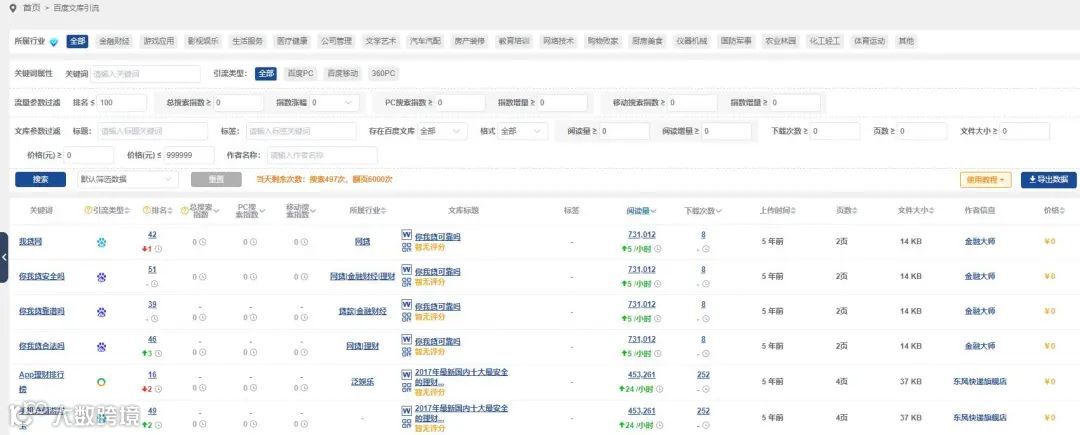
Task: Filter by 网络技术 industry tab
Action: (x=559, y=41)
